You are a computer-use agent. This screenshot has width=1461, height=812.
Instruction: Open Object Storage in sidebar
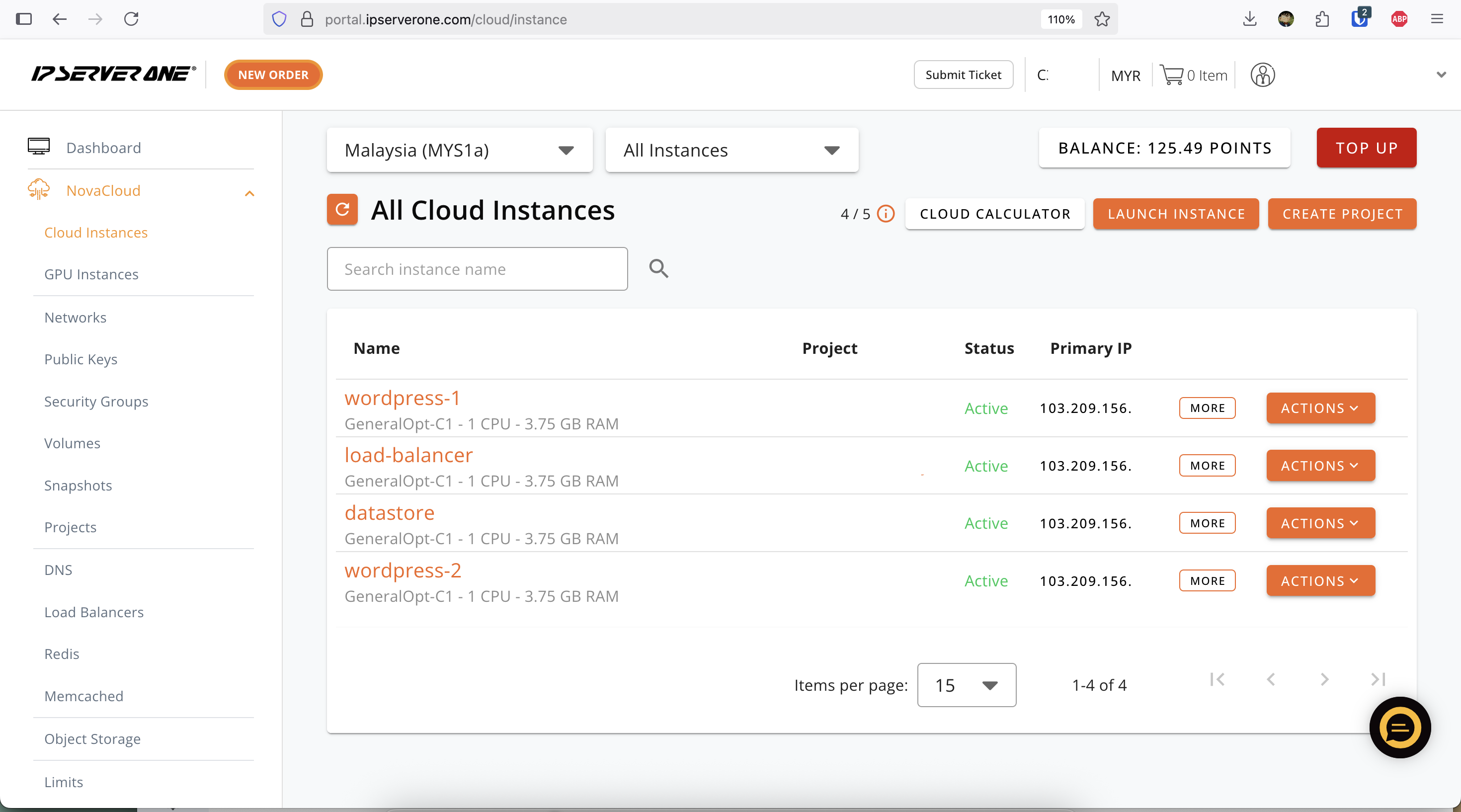[92, 739]
